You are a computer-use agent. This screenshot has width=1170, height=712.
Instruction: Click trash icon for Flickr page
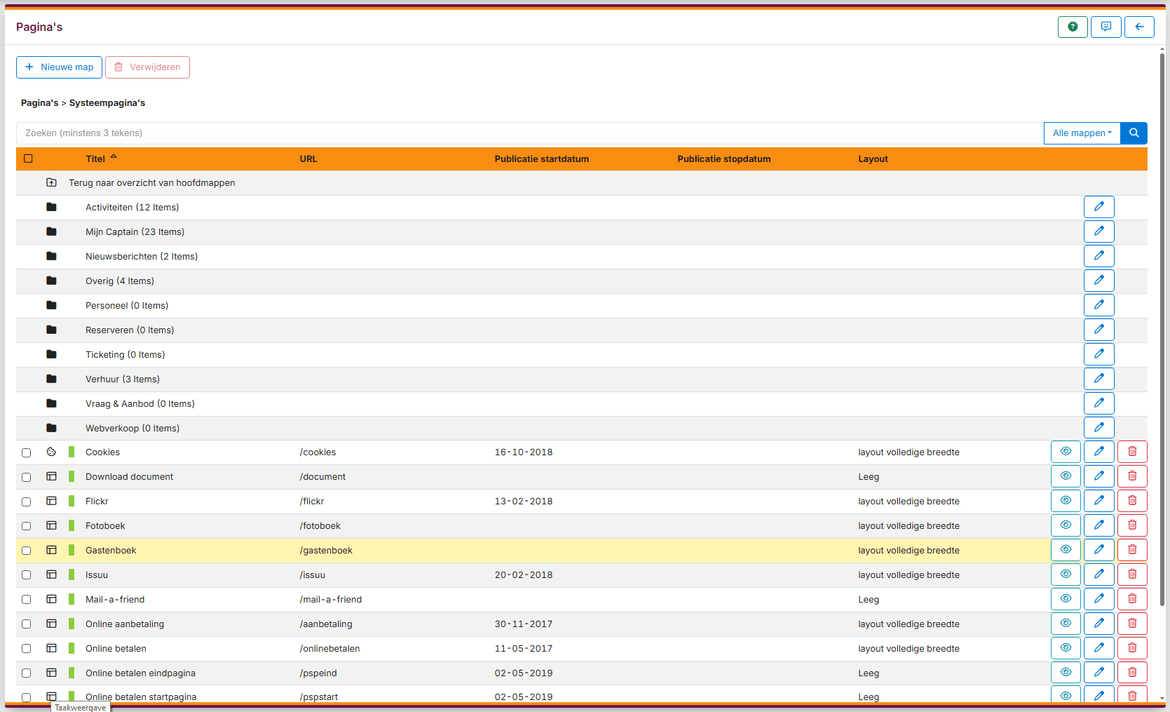click(1132, 501)
